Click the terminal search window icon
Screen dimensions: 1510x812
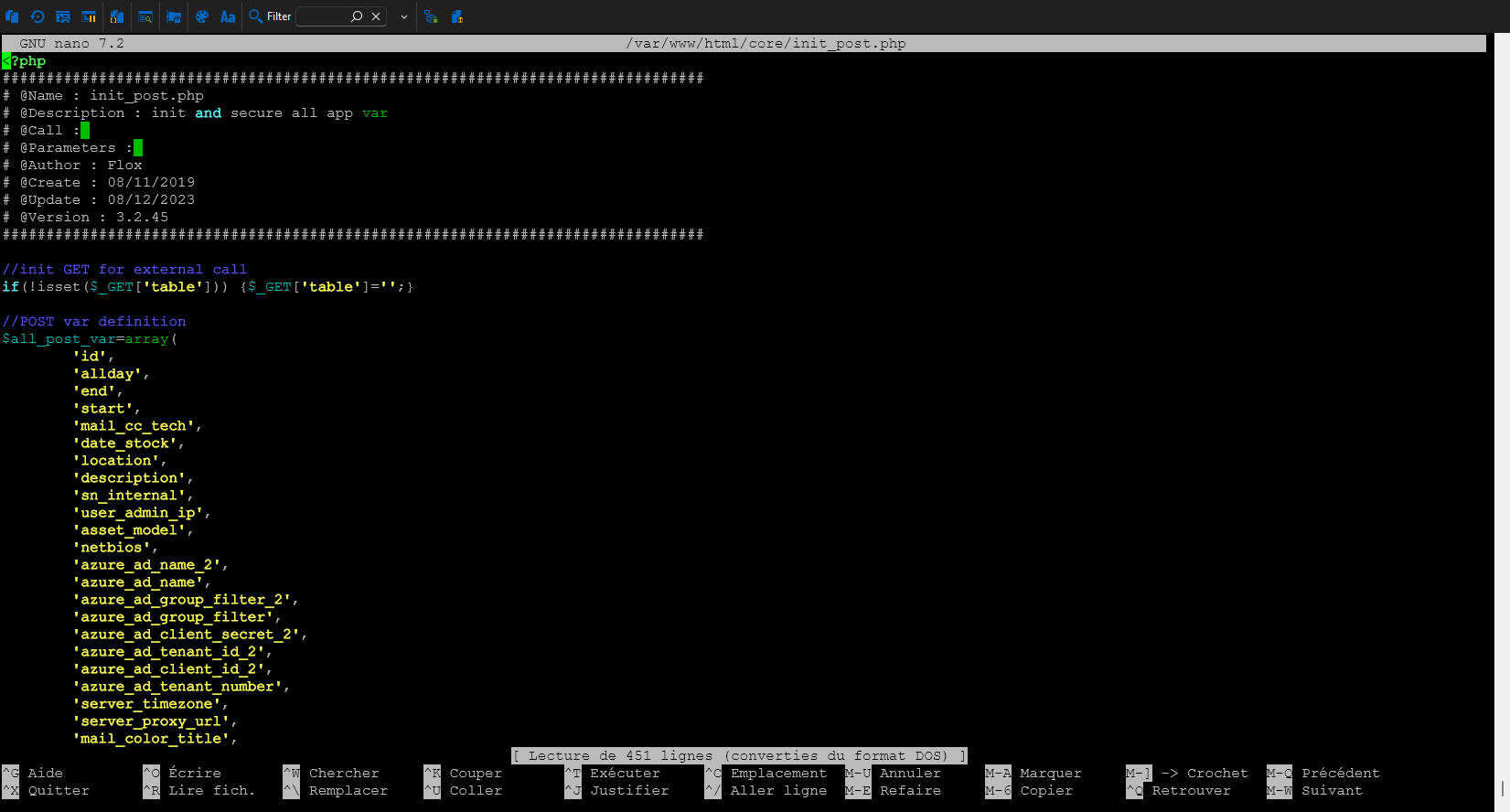(145, 16)
